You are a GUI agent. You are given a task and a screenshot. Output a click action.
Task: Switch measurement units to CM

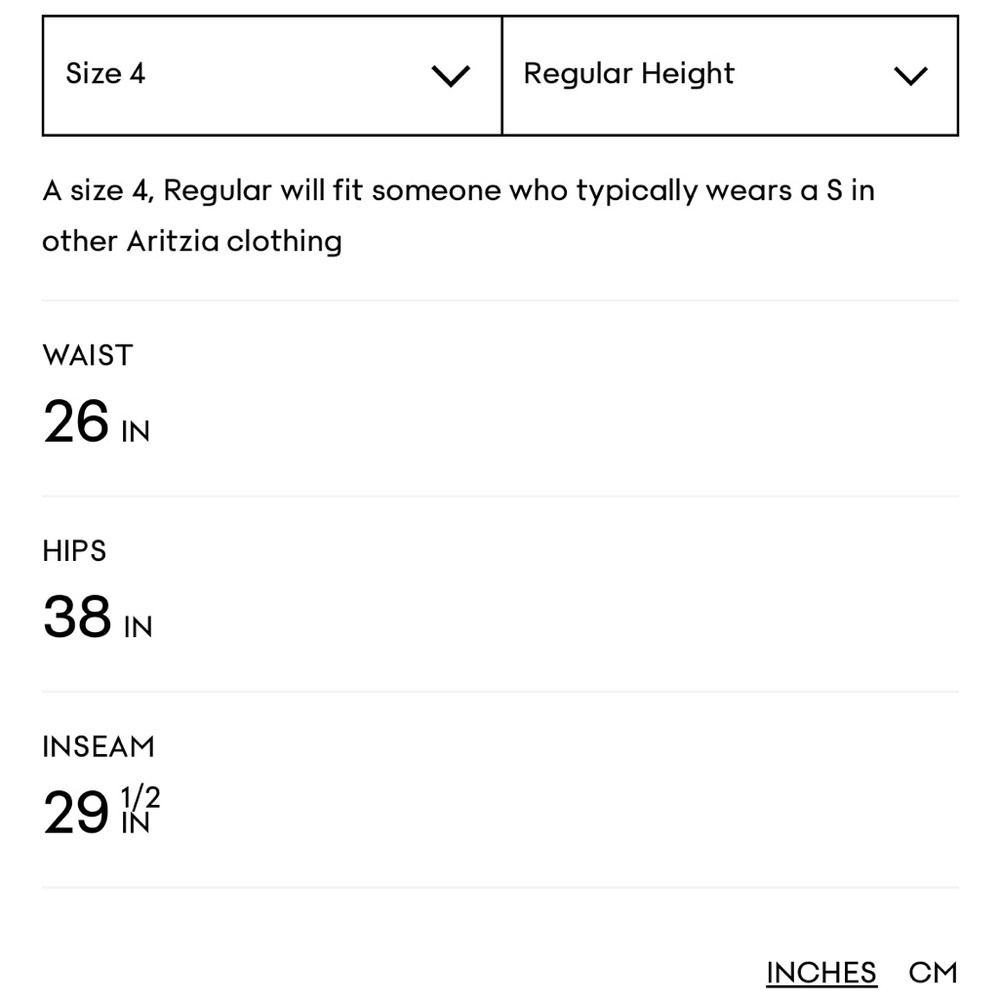coord(934,971)
